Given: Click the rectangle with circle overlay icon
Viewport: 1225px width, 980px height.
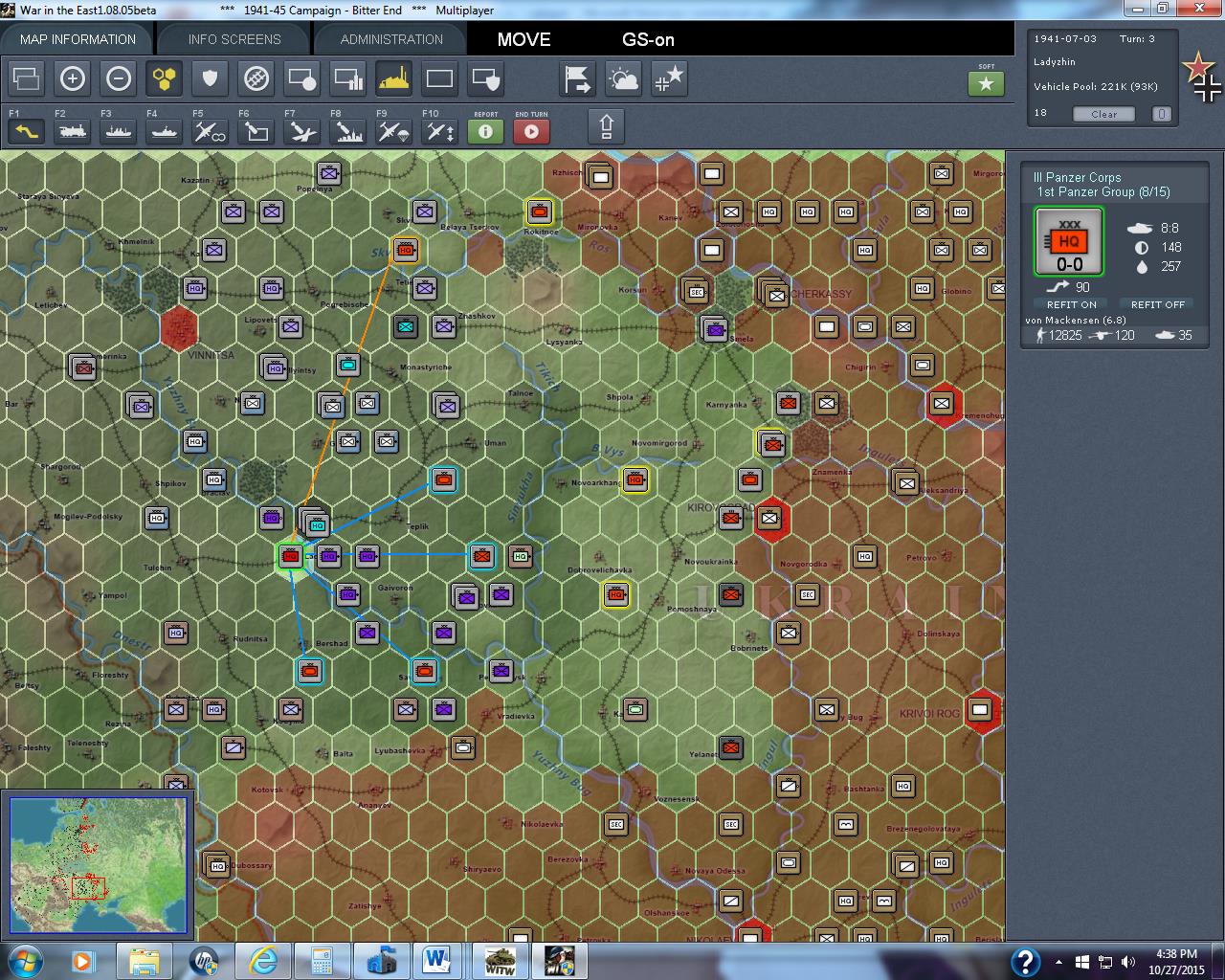Looking at the screenshot, I should tap(302, 78).
